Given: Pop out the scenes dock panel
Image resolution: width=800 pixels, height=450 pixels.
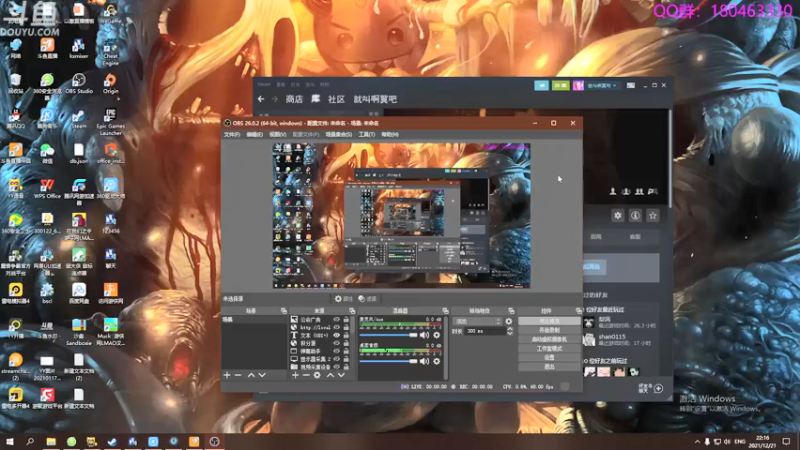Looking at the screenshot, I should click(x=284, y=311).
